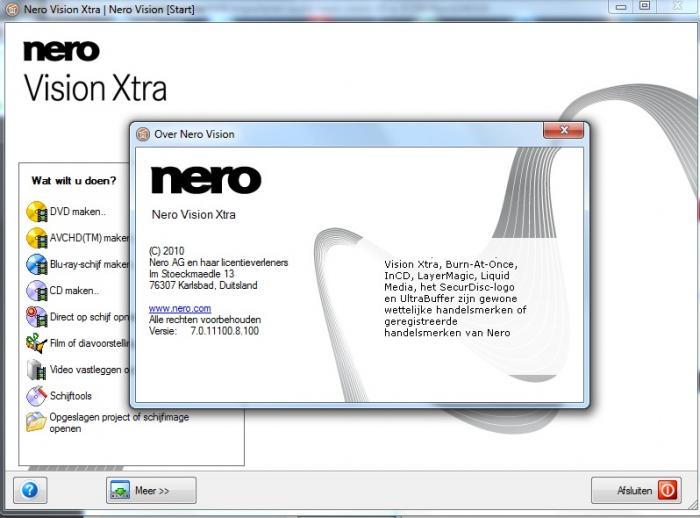The width and height of the screenshot is (700, 518).
Task: Exit with the Afsluiten button
Action: 636,490
